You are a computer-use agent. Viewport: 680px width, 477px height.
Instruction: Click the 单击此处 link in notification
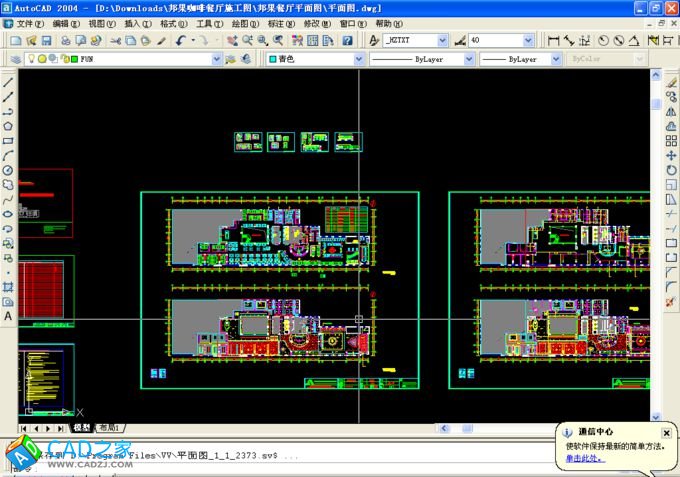(x=583, y=458)
